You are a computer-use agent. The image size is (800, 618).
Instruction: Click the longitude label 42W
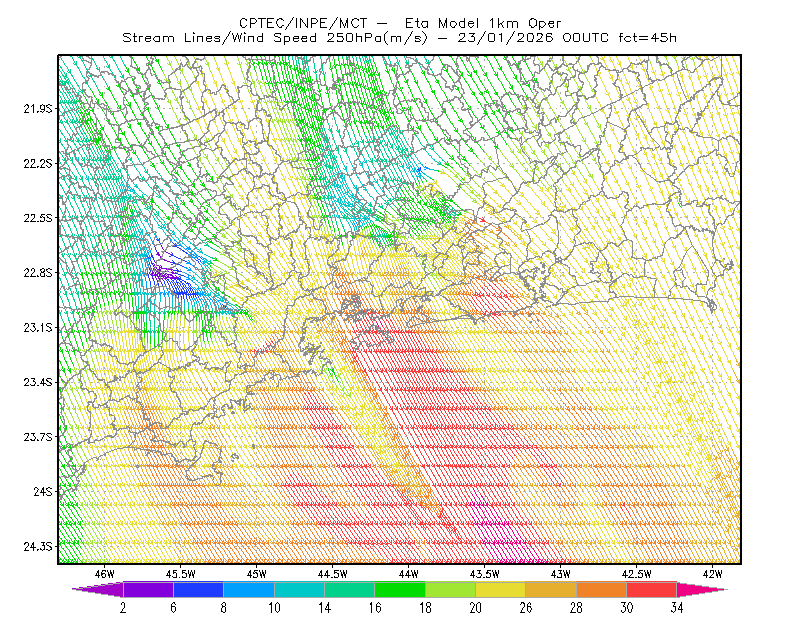pos(712,574)
